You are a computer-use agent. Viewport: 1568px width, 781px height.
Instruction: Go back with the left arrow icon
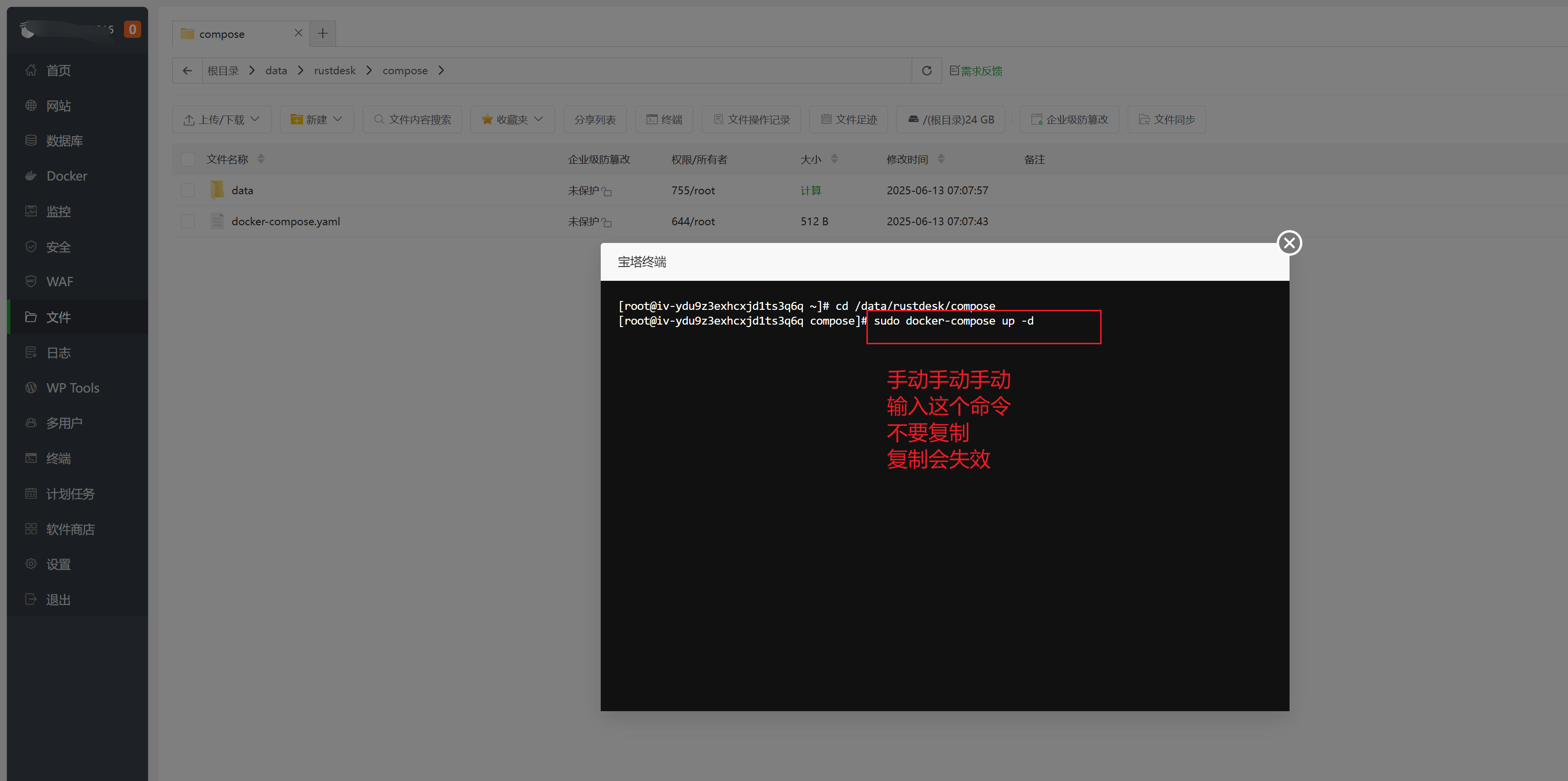coord(187,70)
